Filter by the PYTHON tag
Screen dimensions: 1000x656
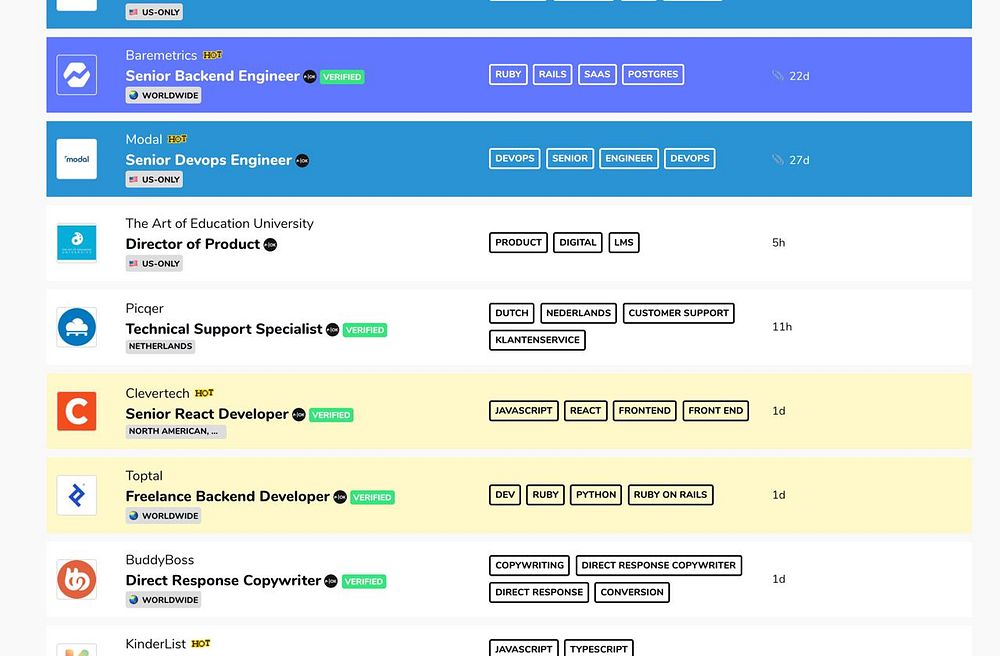click(x=596, y=495)
